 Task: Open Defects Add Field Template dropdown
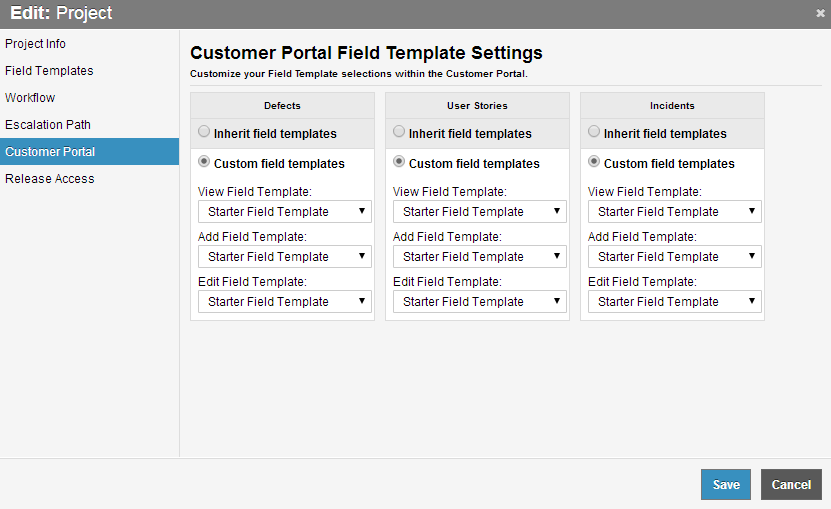click(x=285, y=257)
